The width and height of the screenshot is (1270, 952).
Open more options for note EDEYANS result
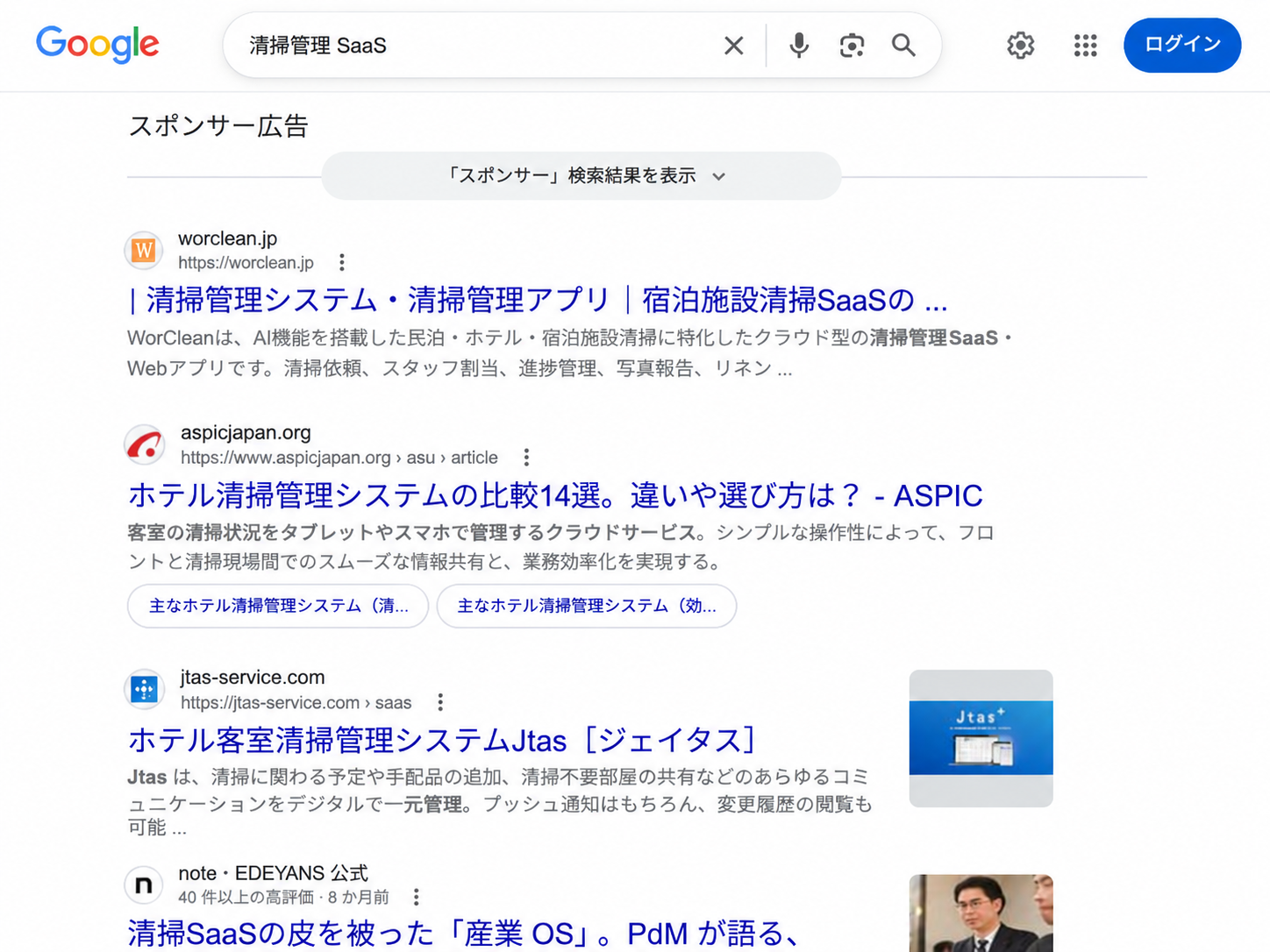tap(417, 897)
